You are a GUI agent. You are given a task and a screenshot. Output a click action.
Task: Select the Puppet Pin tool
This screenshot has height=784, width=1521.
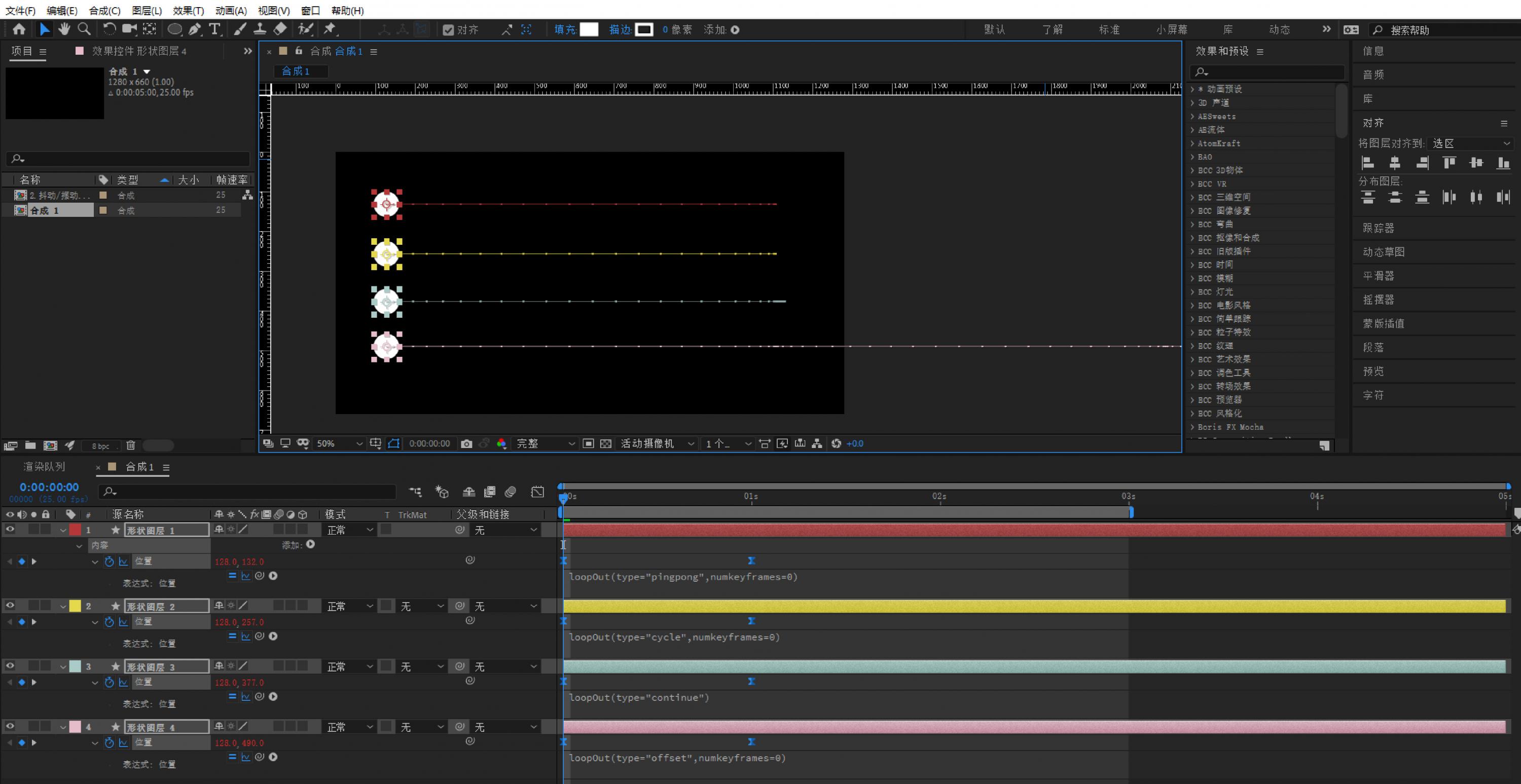pos(330,29)
